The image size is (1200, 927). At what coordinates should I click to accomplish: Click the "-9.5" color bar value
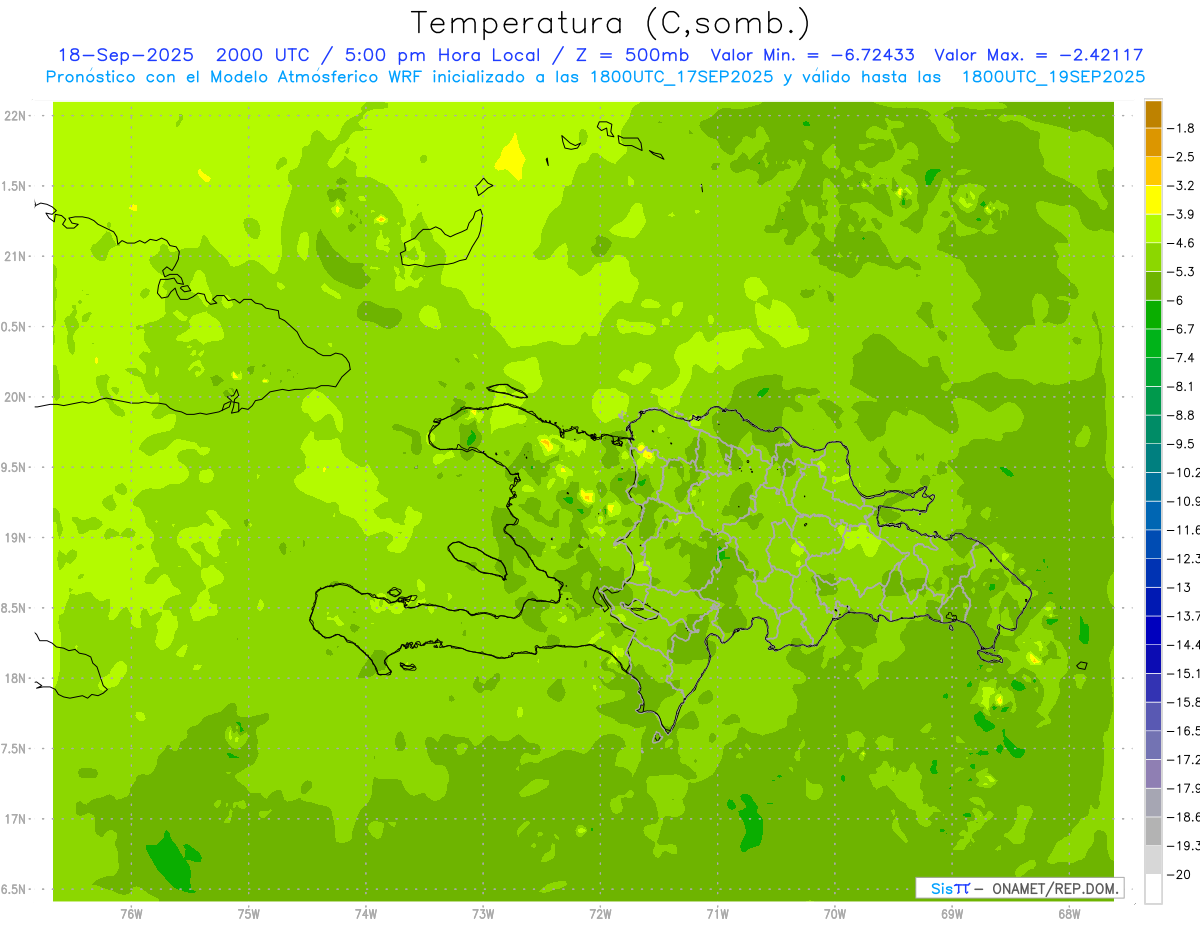(x=1182, y=444)
